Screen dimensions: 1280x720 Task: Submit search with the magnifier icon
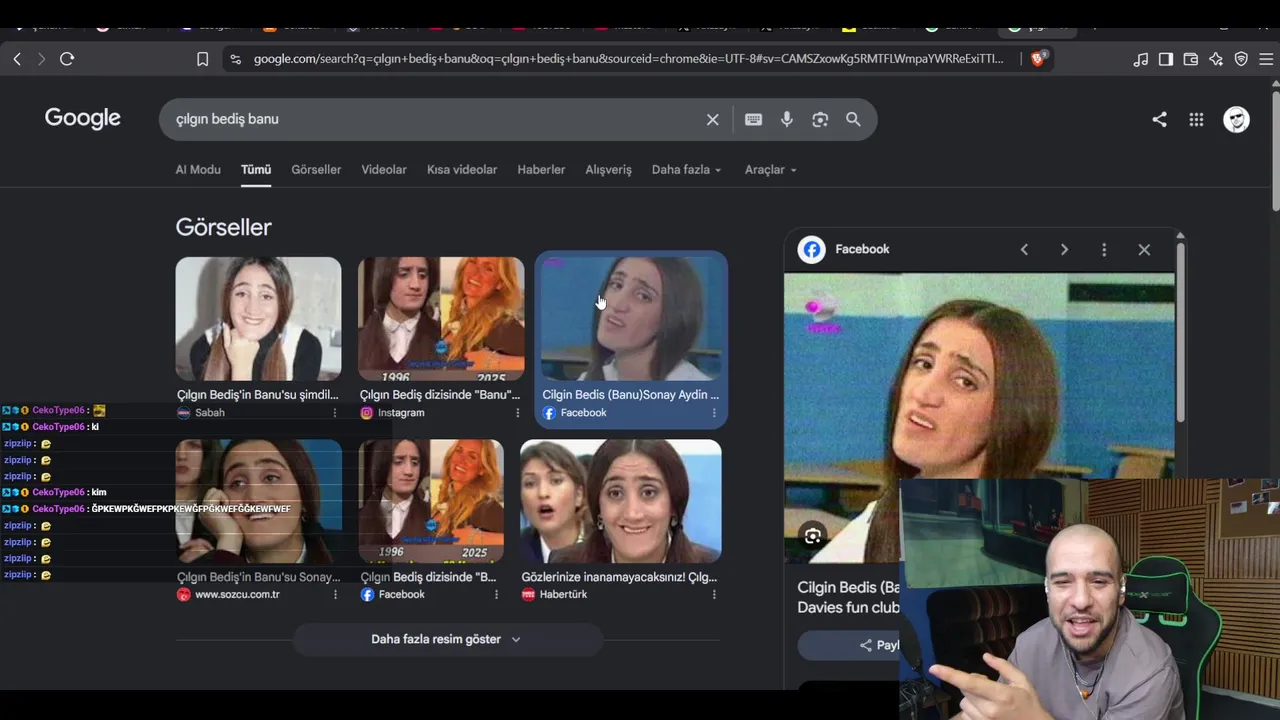853,120
